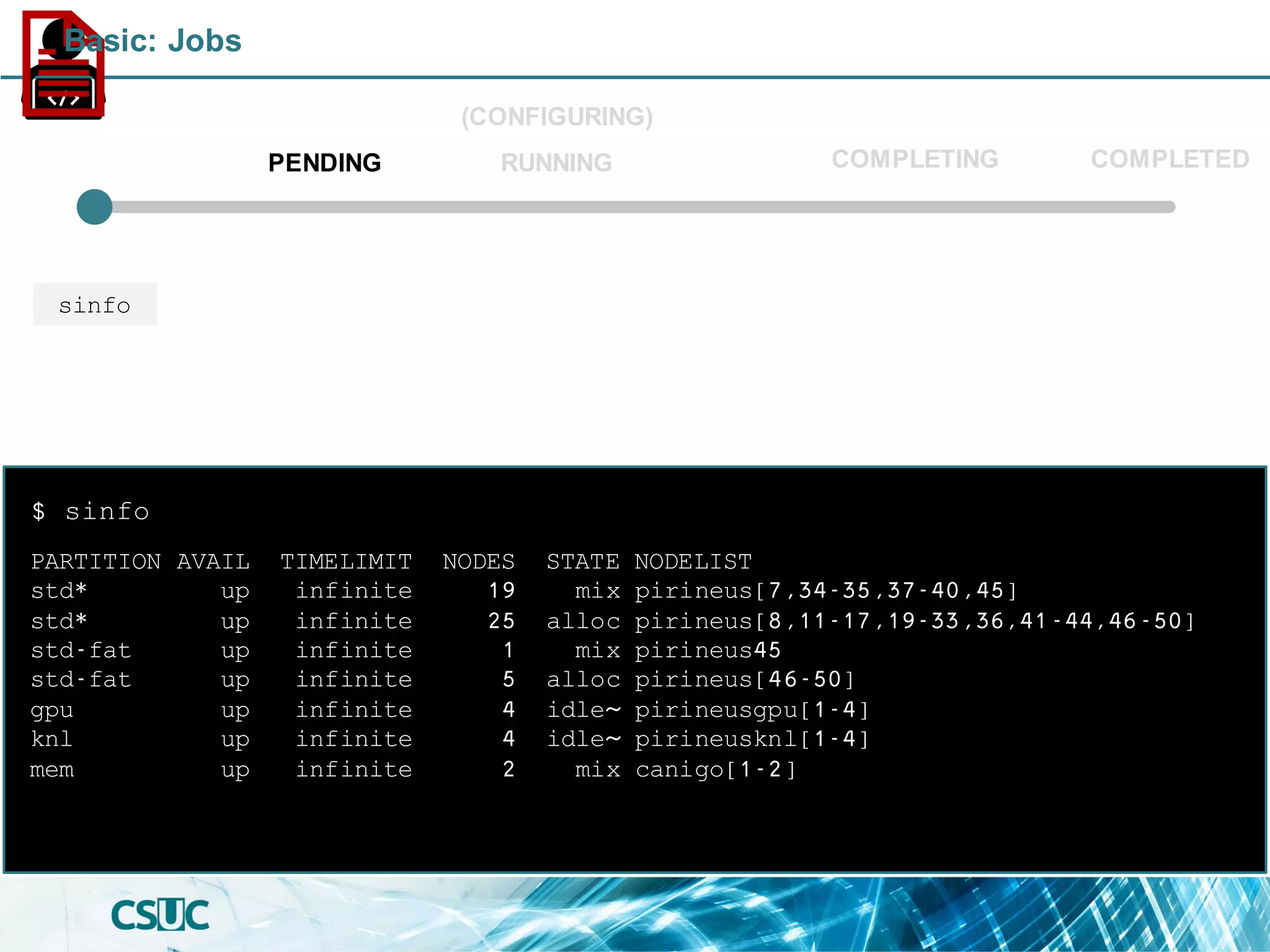The height and width of the screenshot is (952, 1270).
Task: Select the PENDING job state label
Action: [x=324, y=163]
